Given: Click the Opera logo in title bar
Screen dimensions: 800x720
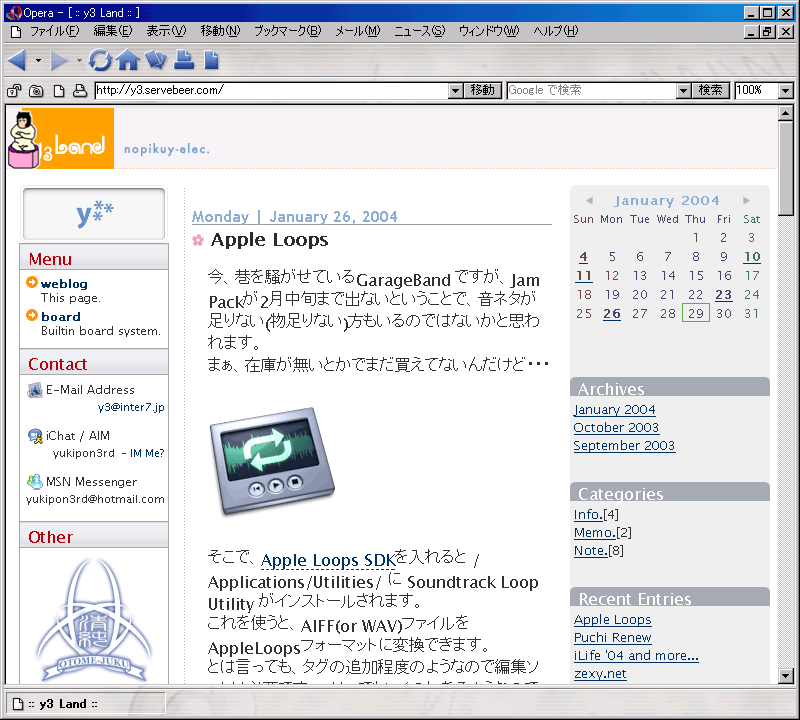Looking at the screenshot, I should 14,13.
